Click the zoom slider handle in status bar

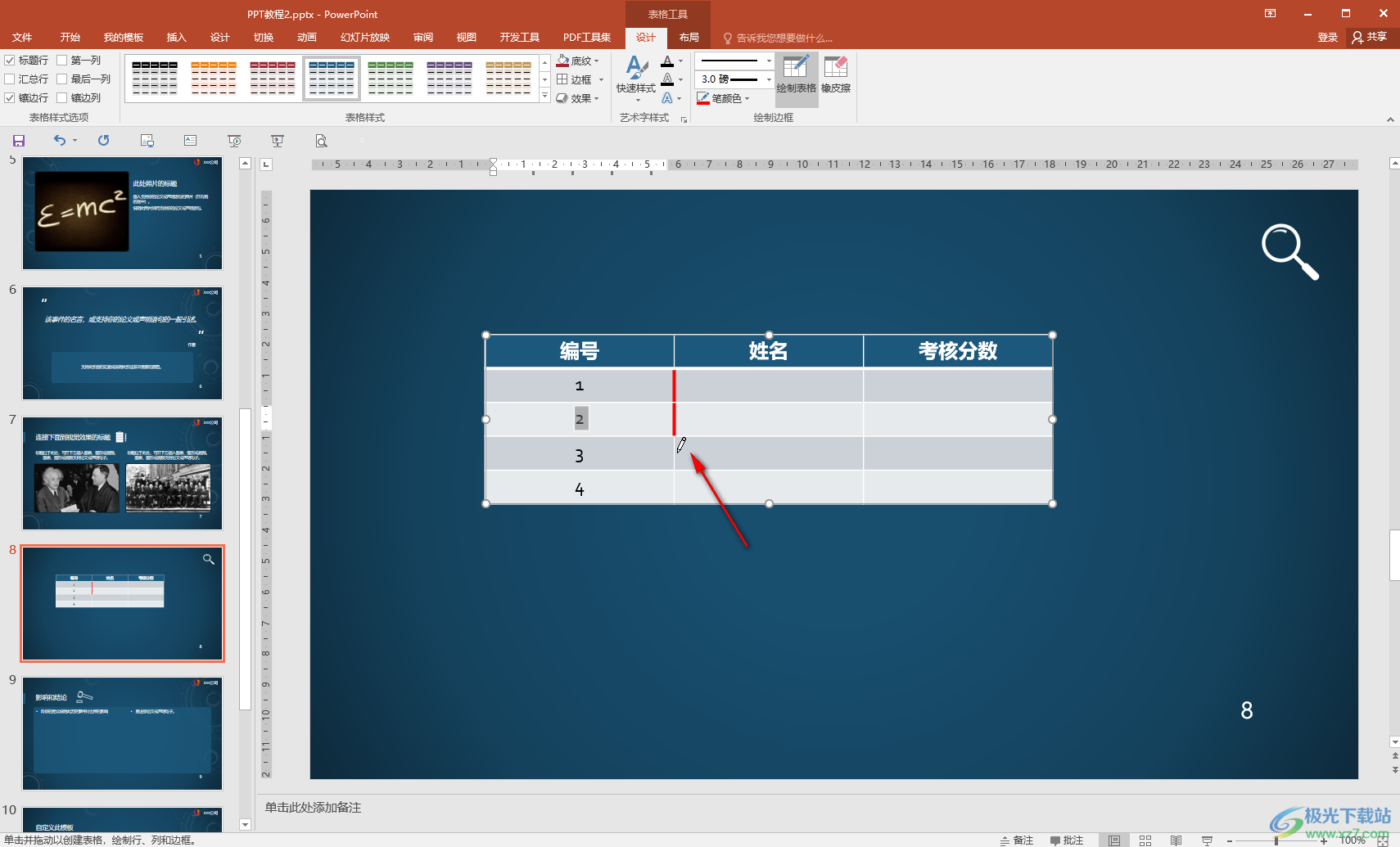click(1276, 840)
